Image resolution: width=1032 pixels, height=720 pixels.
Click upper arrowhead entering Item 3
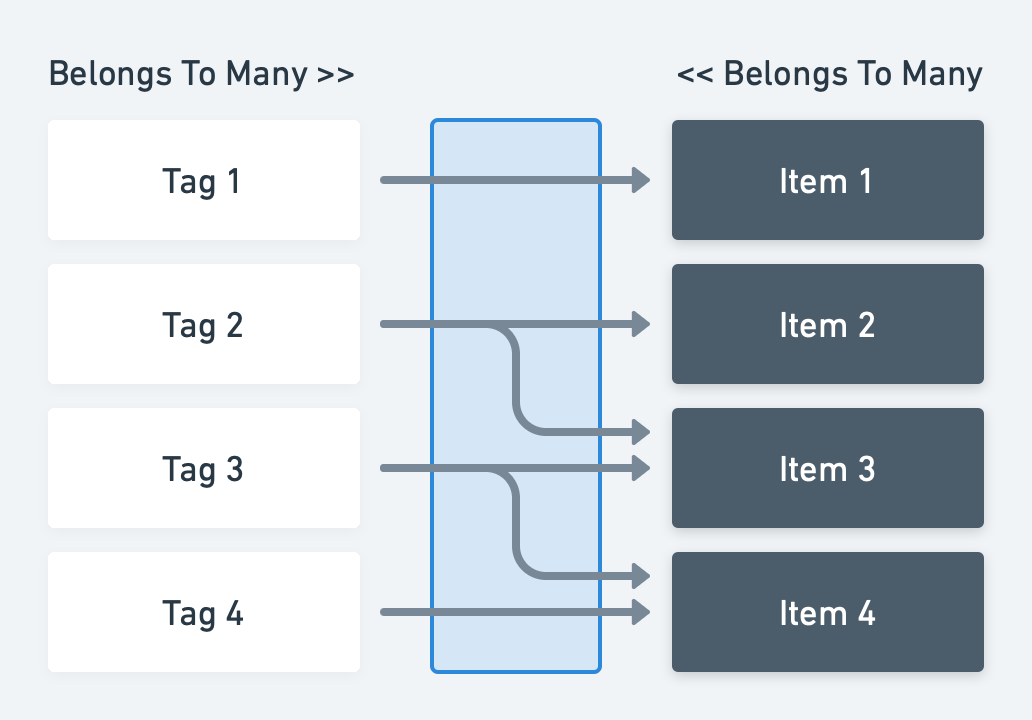point(641,432)
